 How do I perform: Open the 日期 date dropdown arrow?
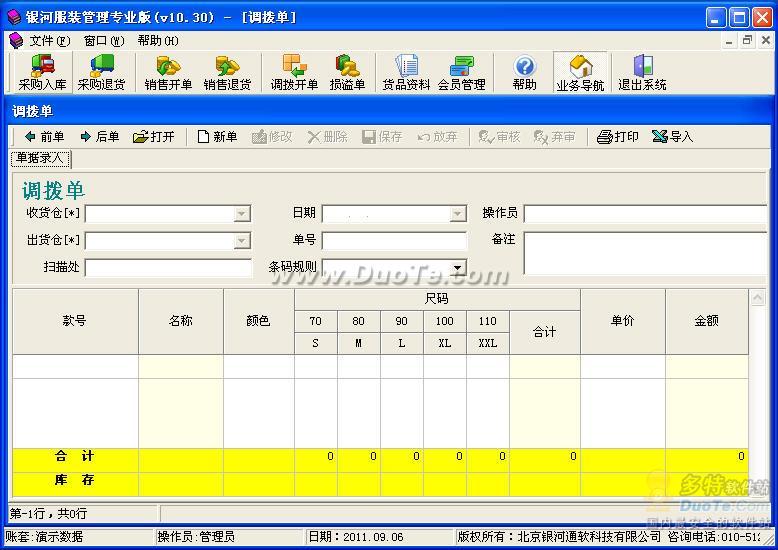457,214
